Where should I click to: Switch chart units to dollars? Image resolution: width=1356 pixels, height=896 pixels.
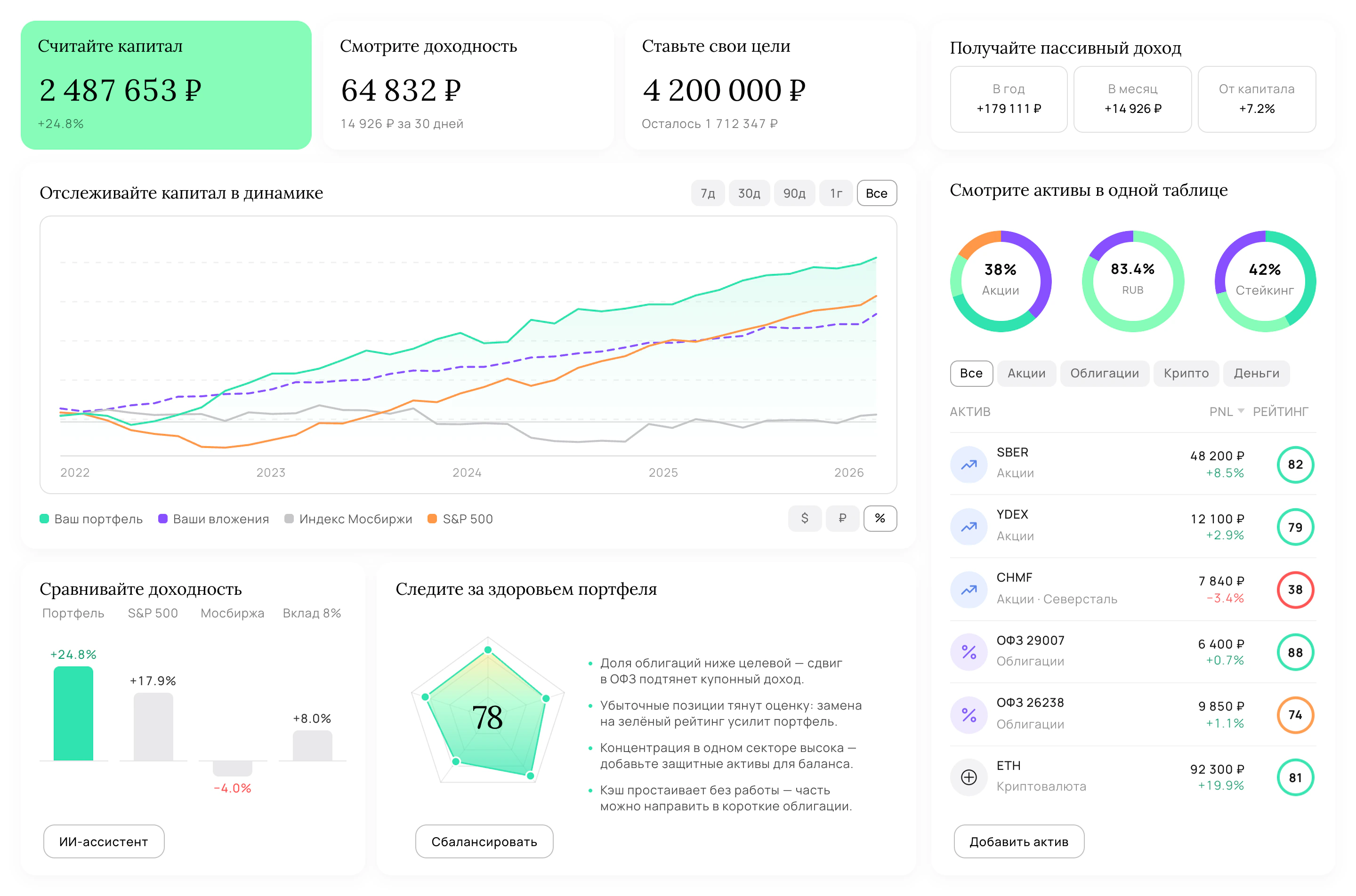coord(804,518)
